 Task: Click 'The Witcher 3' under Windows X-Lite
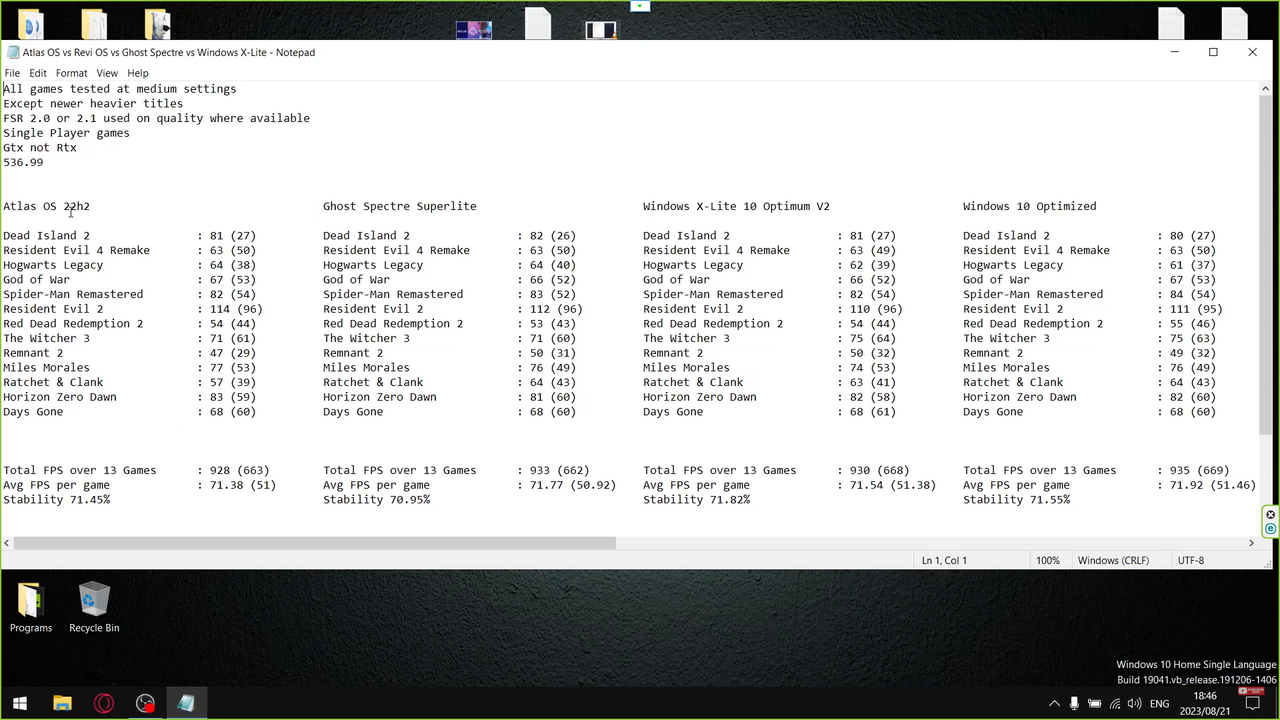point(686,338)
